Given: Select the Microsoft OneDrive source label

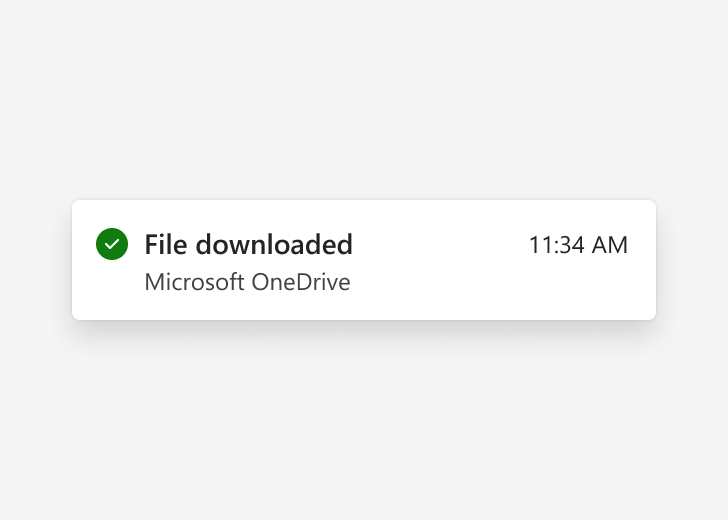Looking at the screenshot, I should coord(247,282).
